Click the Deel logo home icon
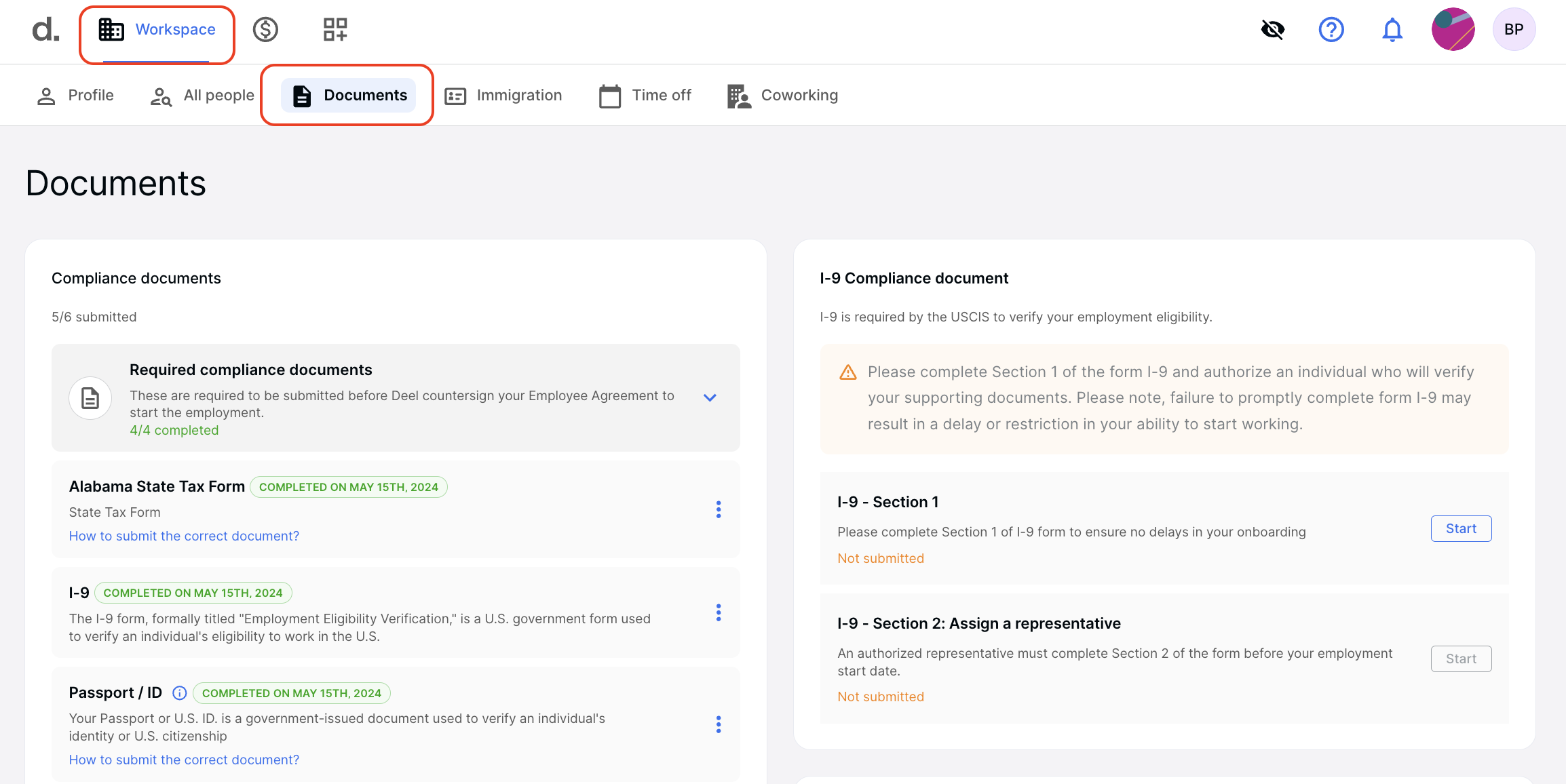Viewport: 1566px width, 784px height. point(45,30)
